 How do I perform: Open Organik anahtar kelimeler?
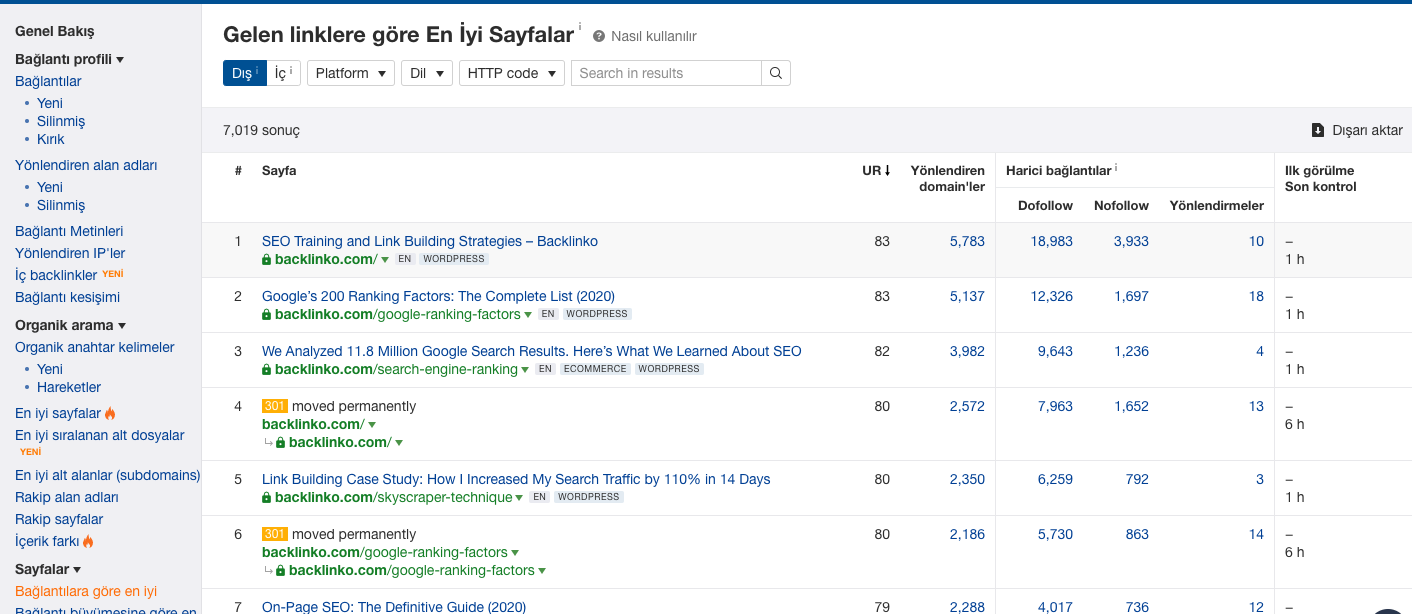(x=95, y=347)
